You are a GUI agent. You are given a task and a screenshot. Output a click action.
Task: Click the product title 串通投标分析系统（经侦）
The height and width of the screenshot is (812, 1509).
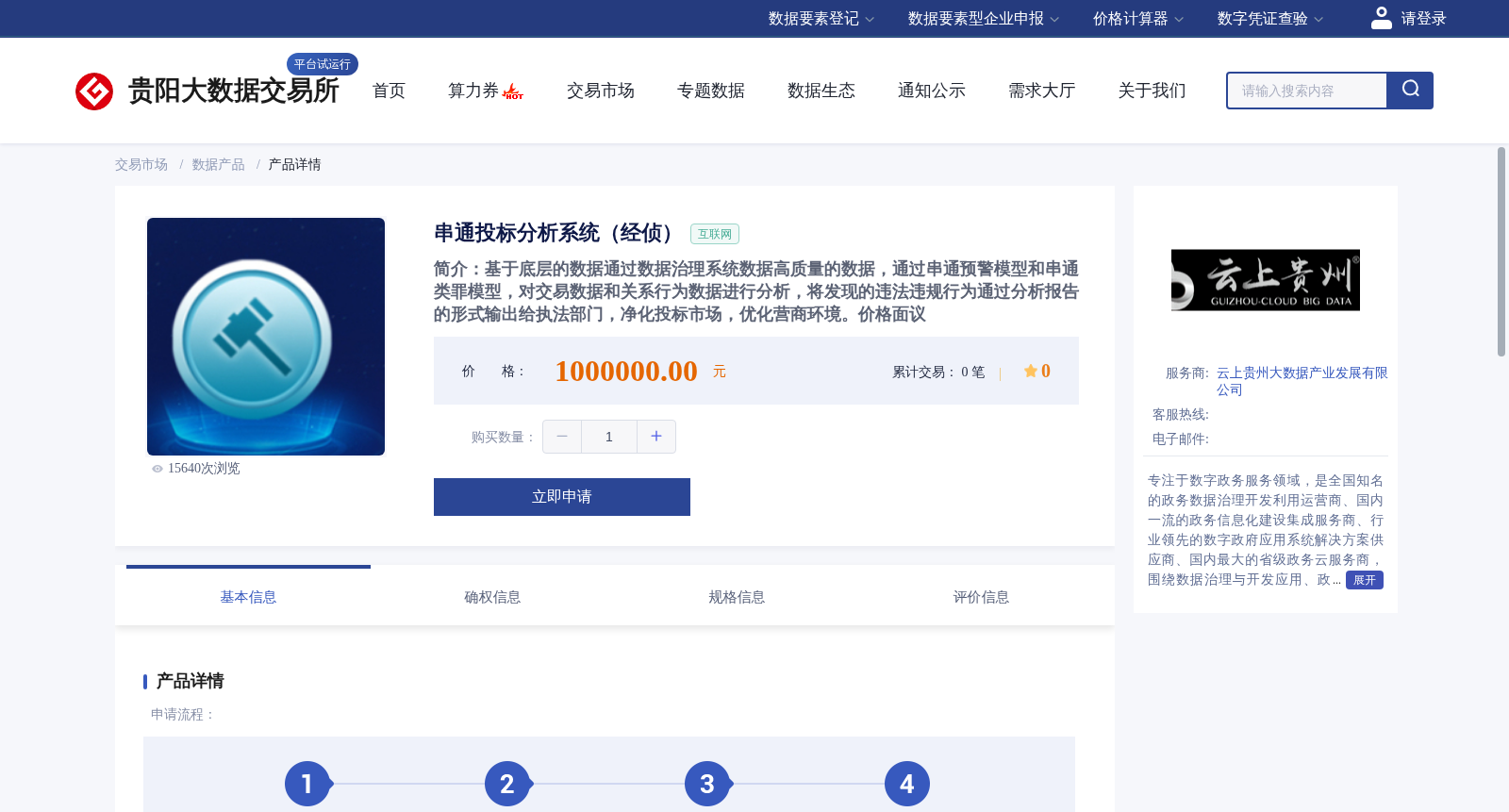[x=556, y=233]
